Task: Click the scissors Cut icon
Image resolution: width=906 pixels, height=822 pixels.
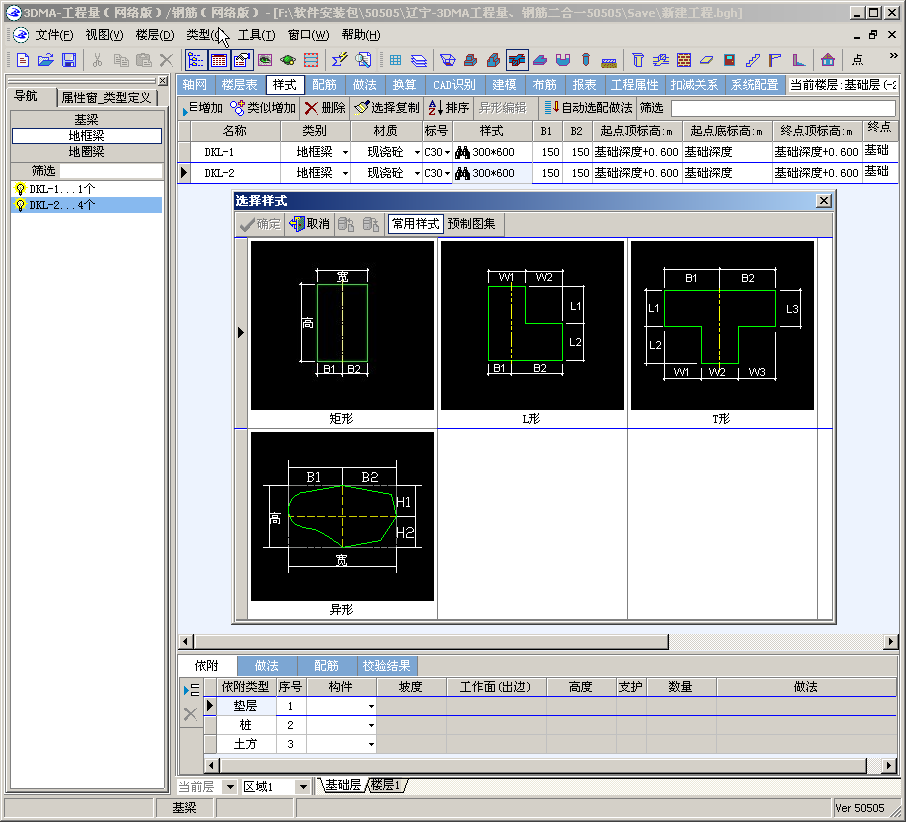Action: [97, 60]
